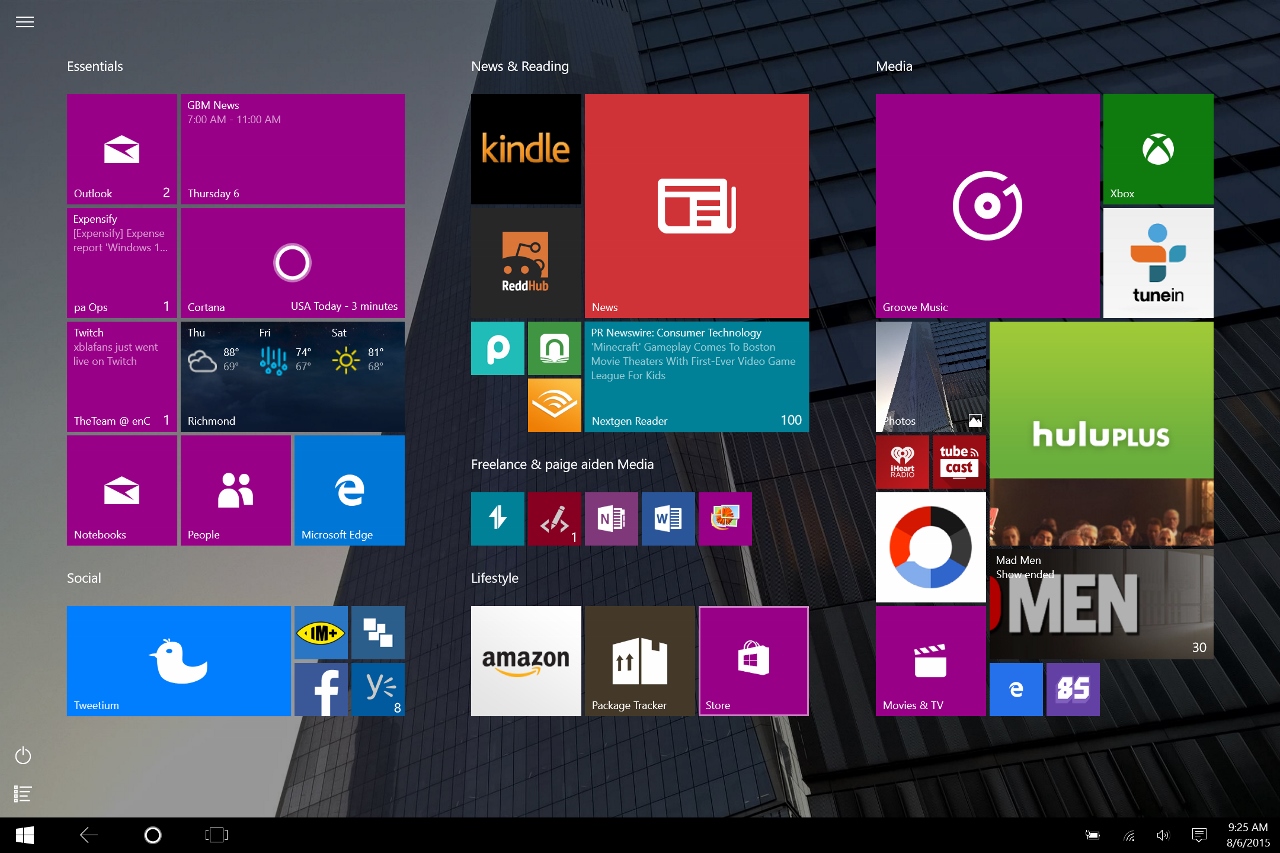Open the Store tile
Screen dimensions: 1280x853
754,661
